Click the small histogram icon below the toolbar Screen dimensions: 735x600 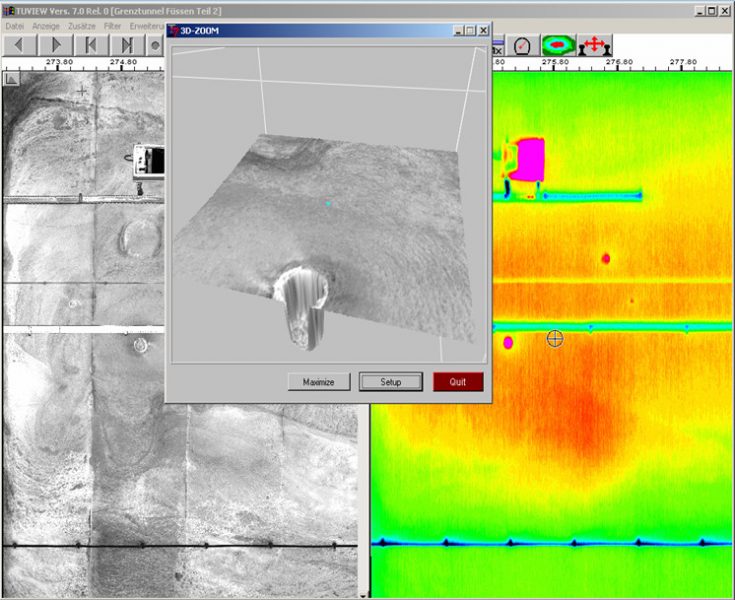click(11, 77)
